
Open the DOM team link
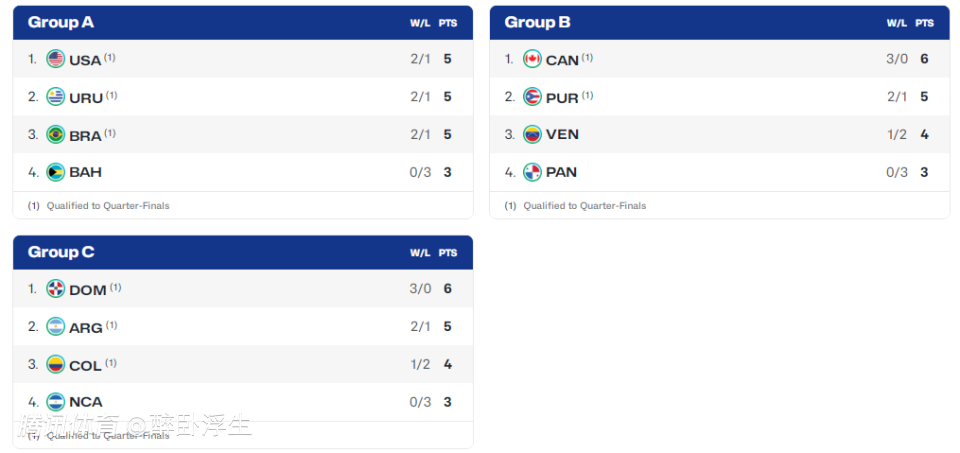pos(88,290)
